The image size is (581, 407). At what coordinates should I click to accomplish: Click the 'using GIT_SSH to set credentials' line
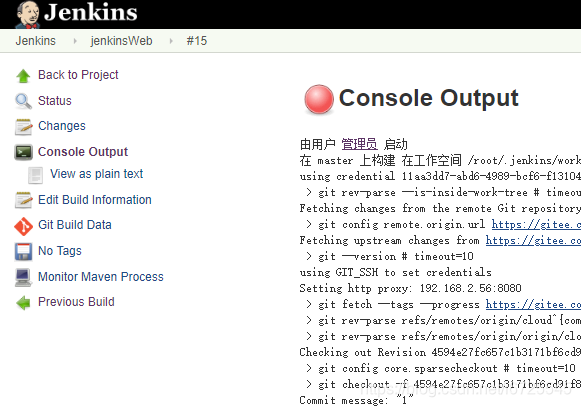(x=395, y=272)
